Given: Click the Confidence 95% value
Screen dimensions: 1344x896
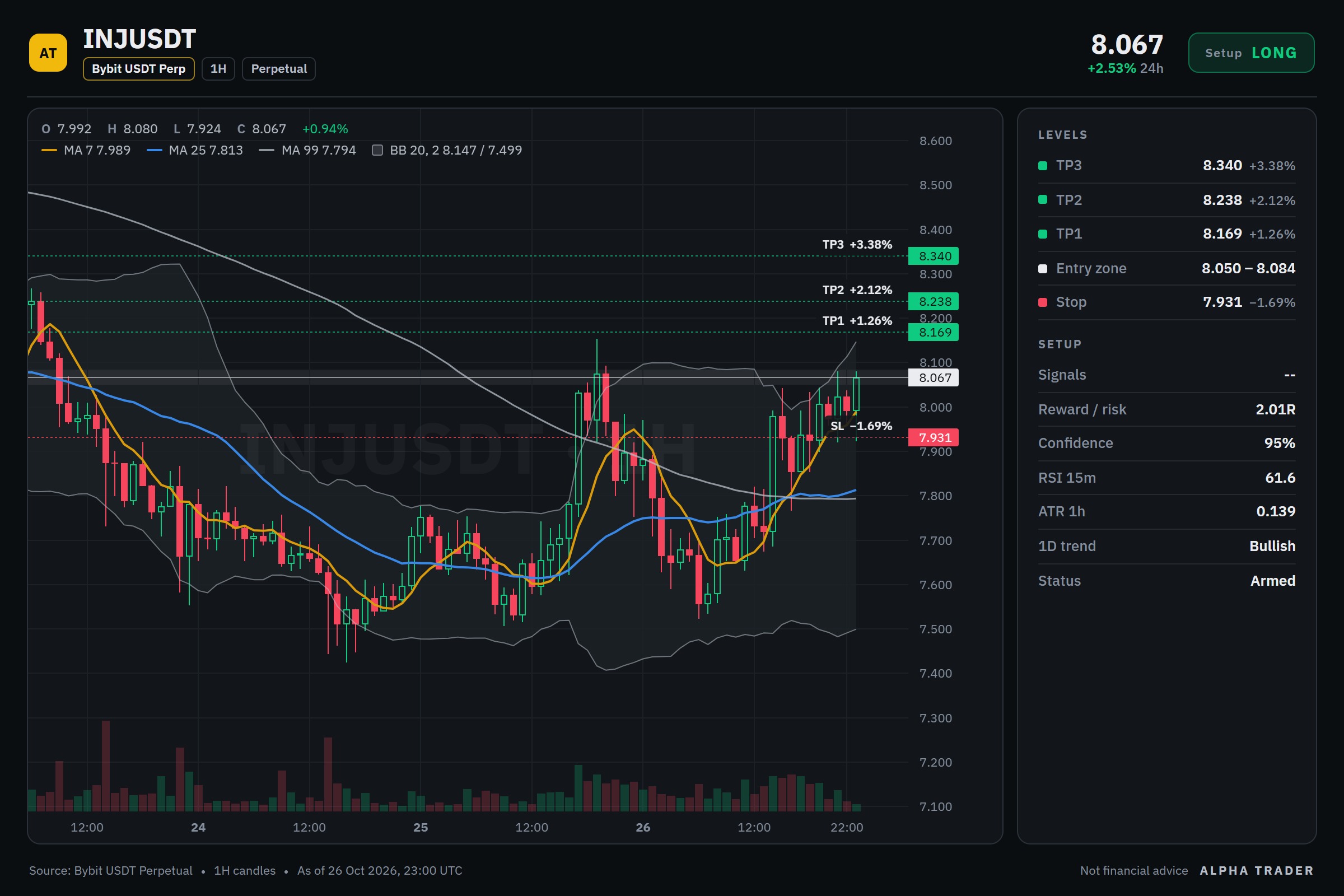Looking at the screenshot, I should 1280,443.
